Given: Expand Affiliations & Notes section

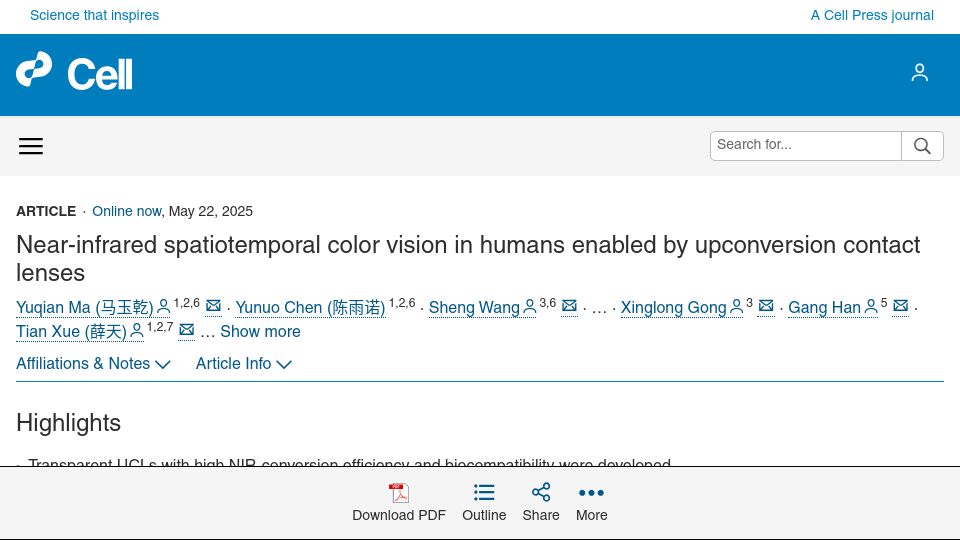Looking at the screenshot, I should (93, 364).
